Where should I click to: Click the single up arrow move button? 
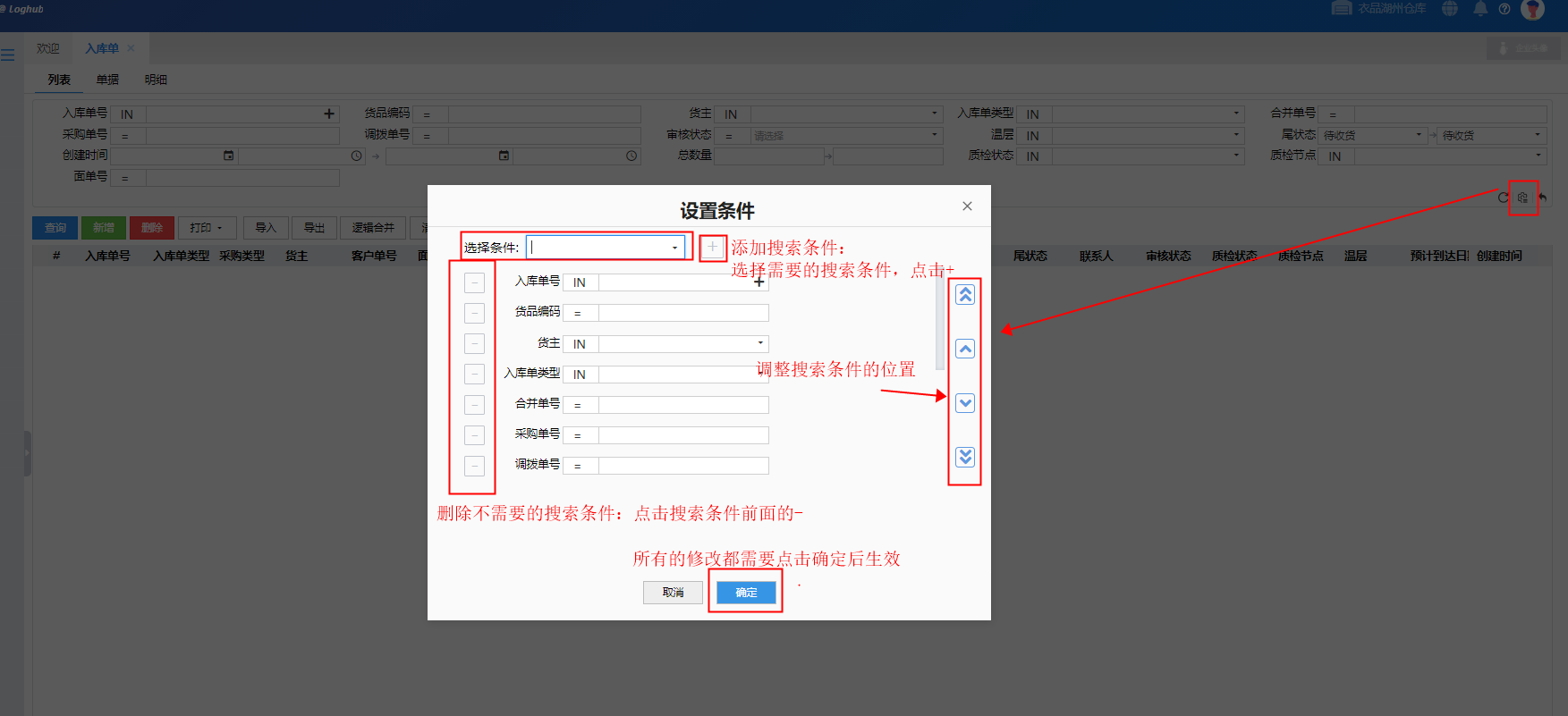coord(964,349)
